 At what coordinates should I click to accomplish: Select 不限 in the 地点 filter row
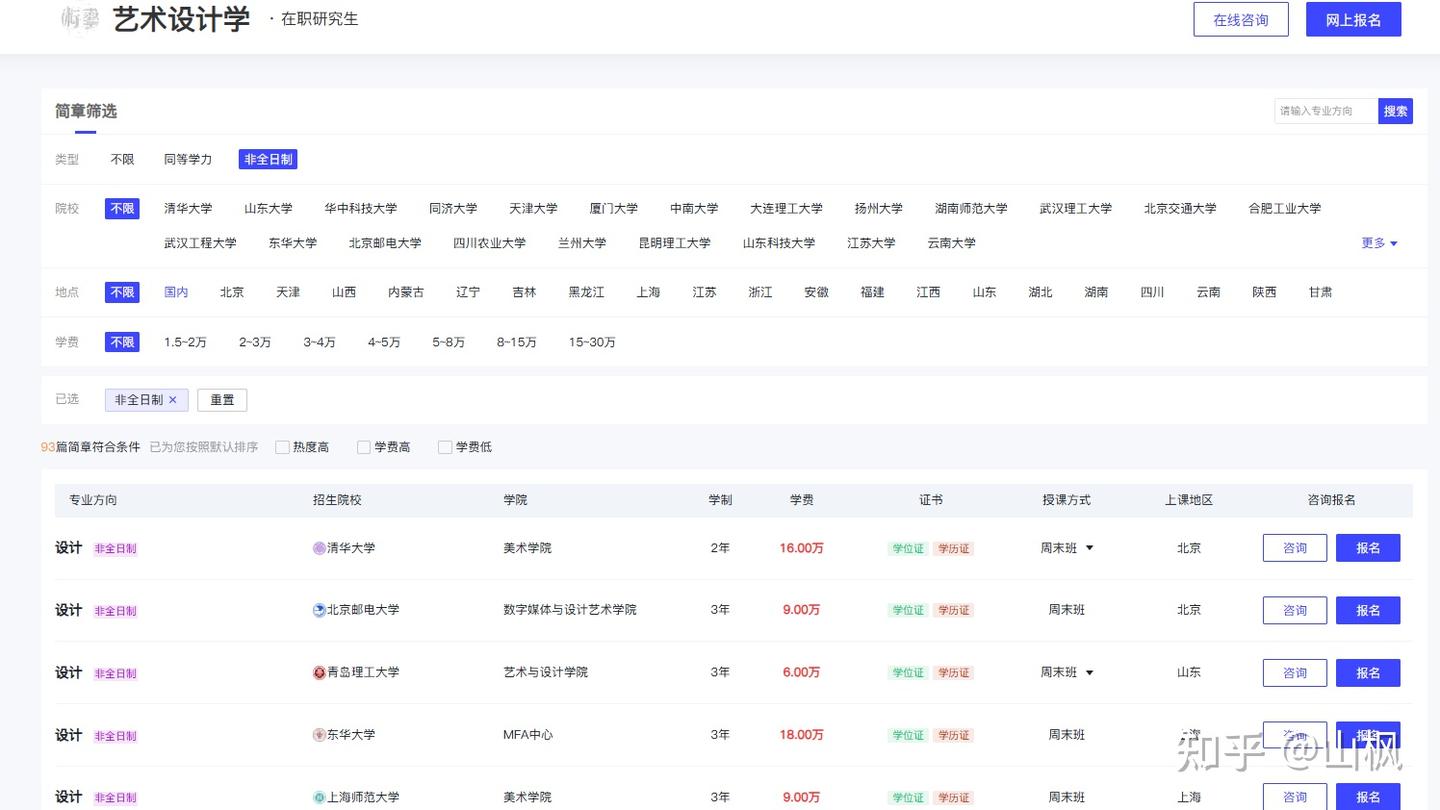click(x=122, y=292)
